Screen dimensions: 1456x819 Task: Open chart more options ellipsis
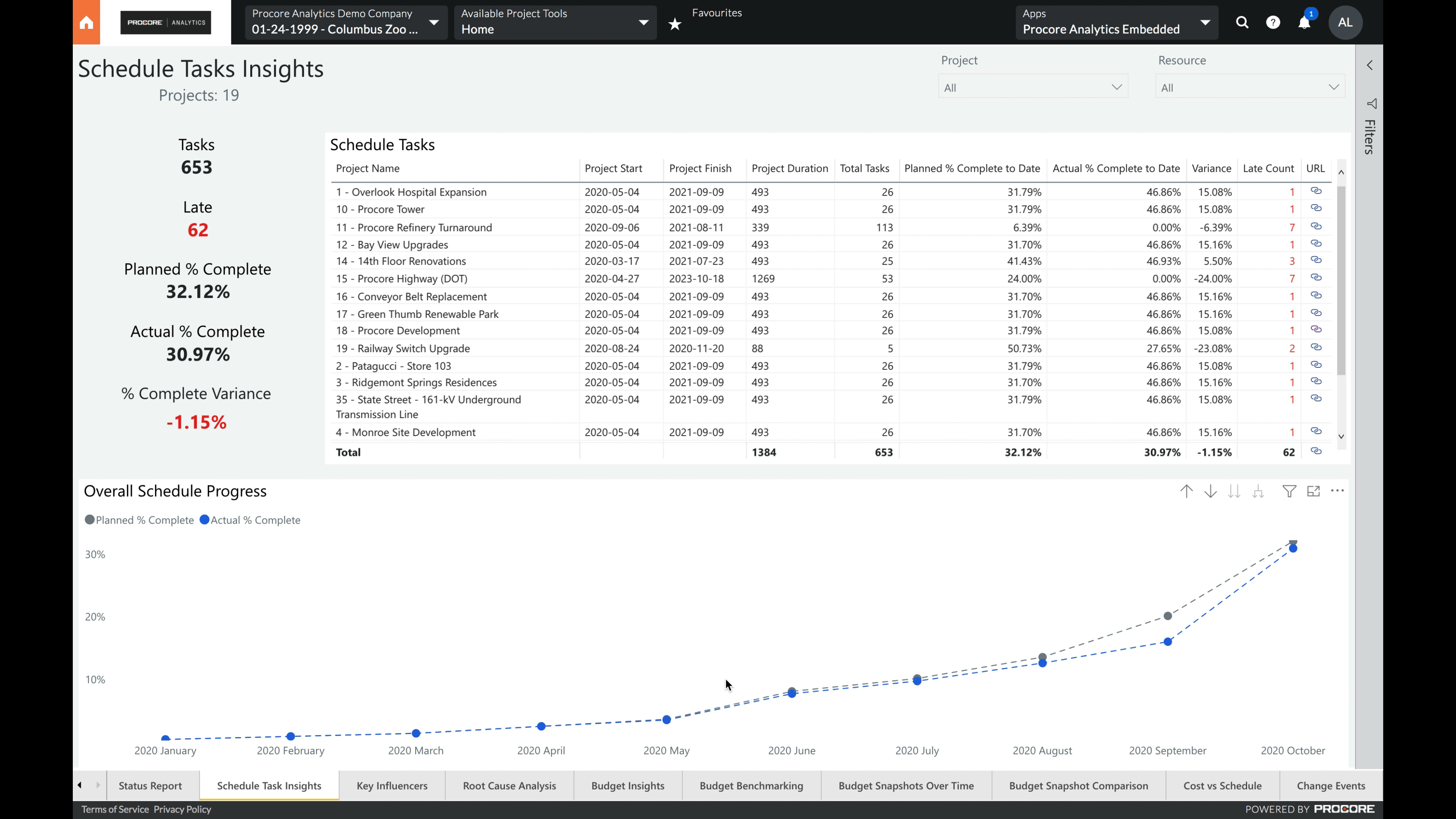(x=1337, y=491)
